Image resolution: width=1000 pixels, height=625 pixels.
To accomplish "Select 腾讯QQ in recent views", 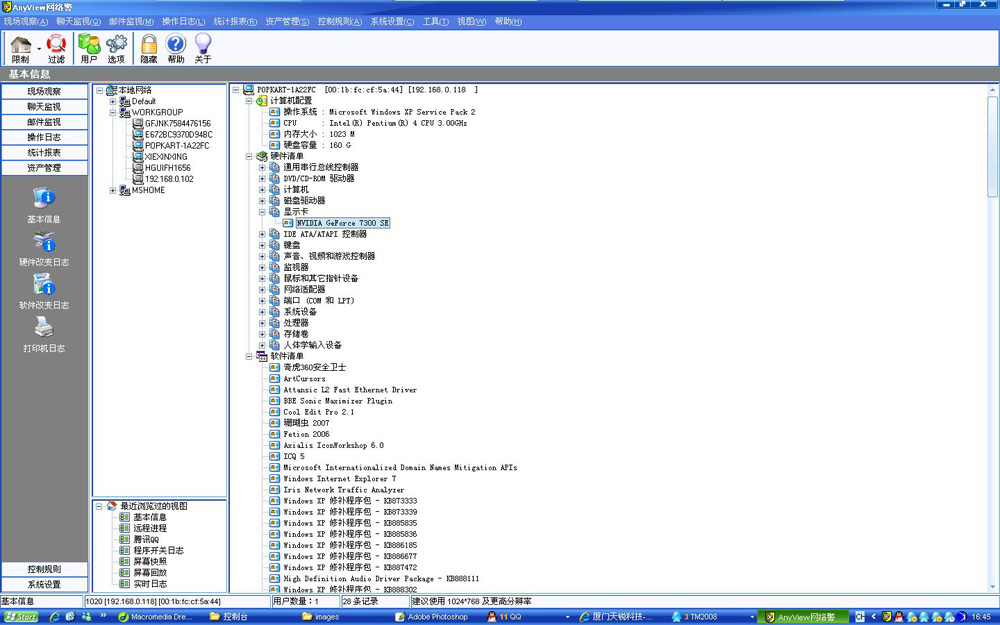I will [x=146, y=540].
